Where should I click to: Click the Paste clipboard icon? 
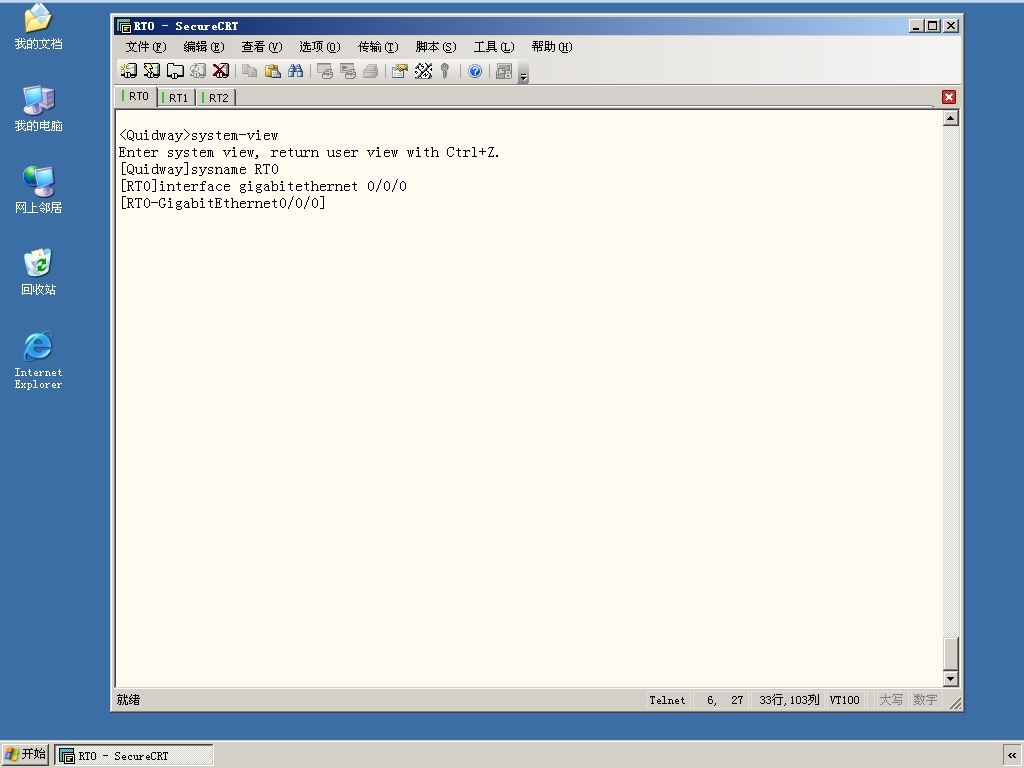(272, 71)
